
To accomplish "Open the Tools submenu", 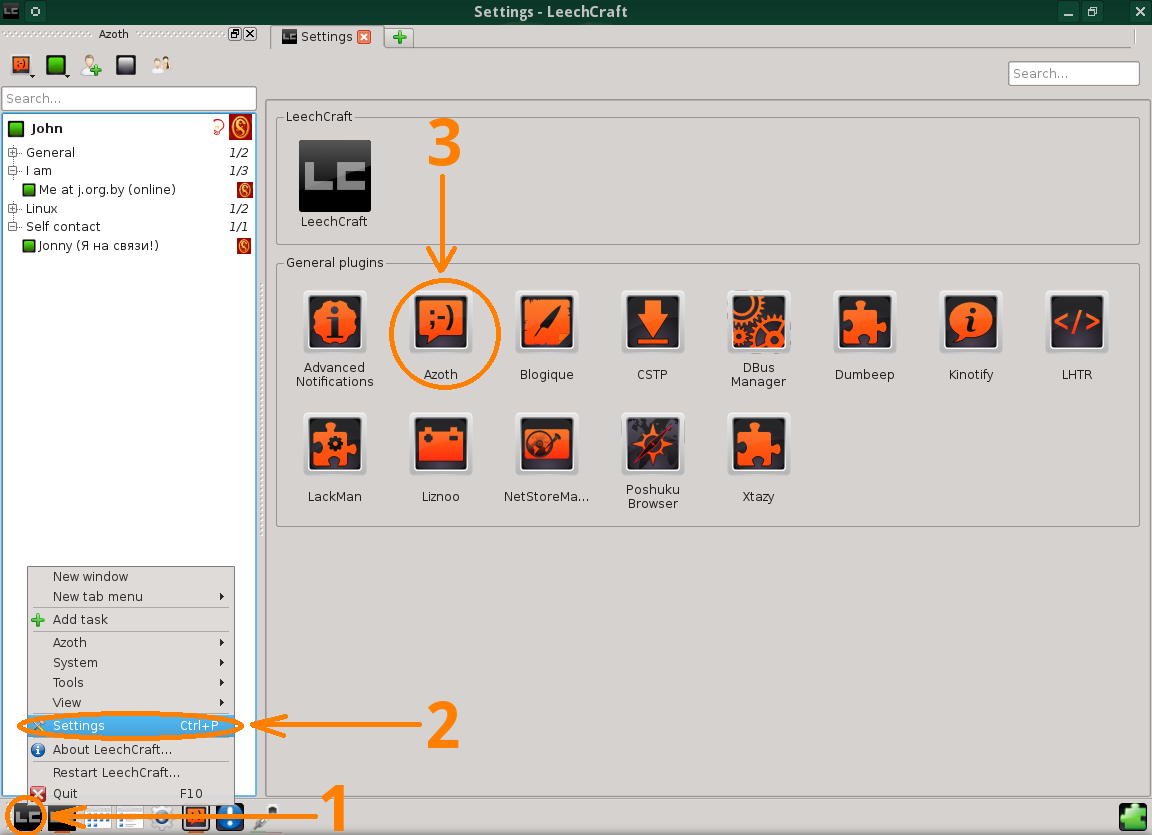I will pos(131,682).
